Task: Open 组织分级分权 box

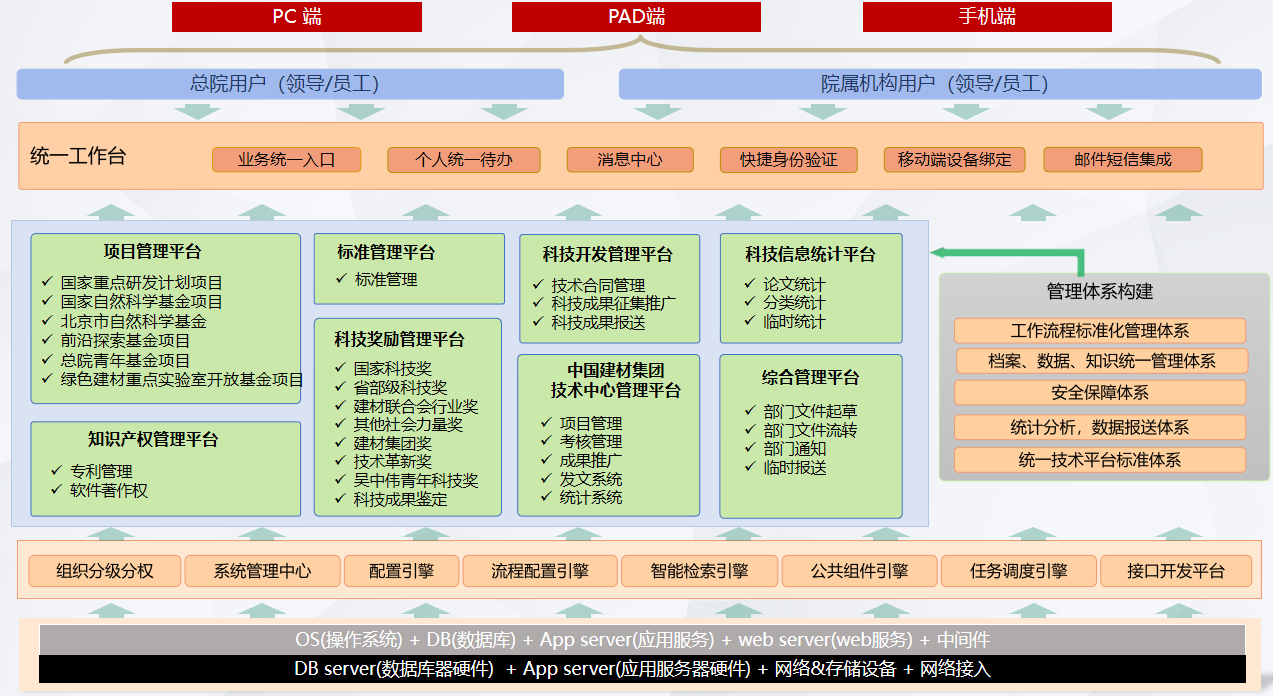Action: (105, 571)
